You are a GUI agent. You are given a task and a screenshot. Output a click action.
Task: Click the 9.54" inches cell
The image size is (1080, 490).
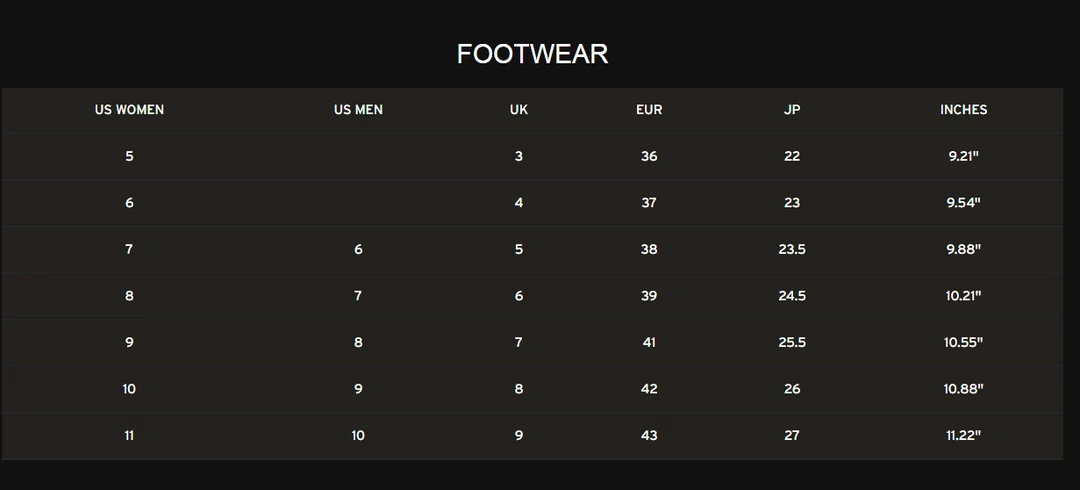coord(963,203)
